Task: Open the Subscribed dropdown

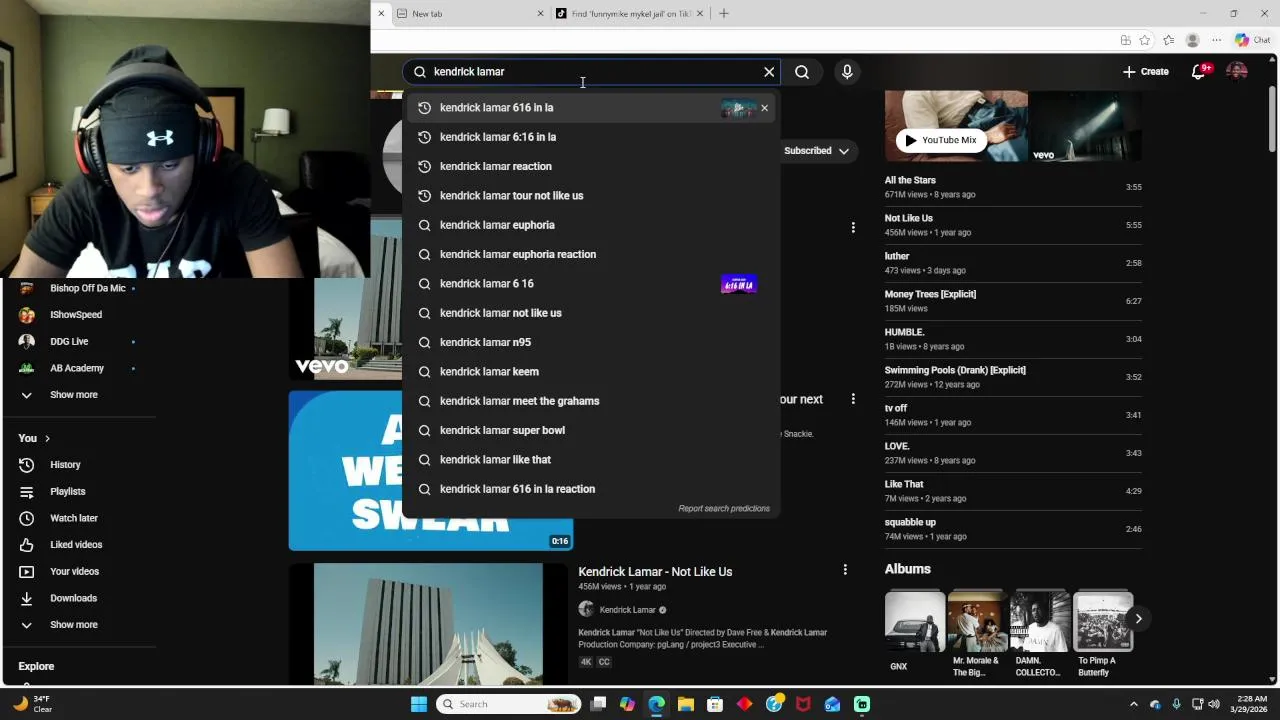Action: click(816, 151)
